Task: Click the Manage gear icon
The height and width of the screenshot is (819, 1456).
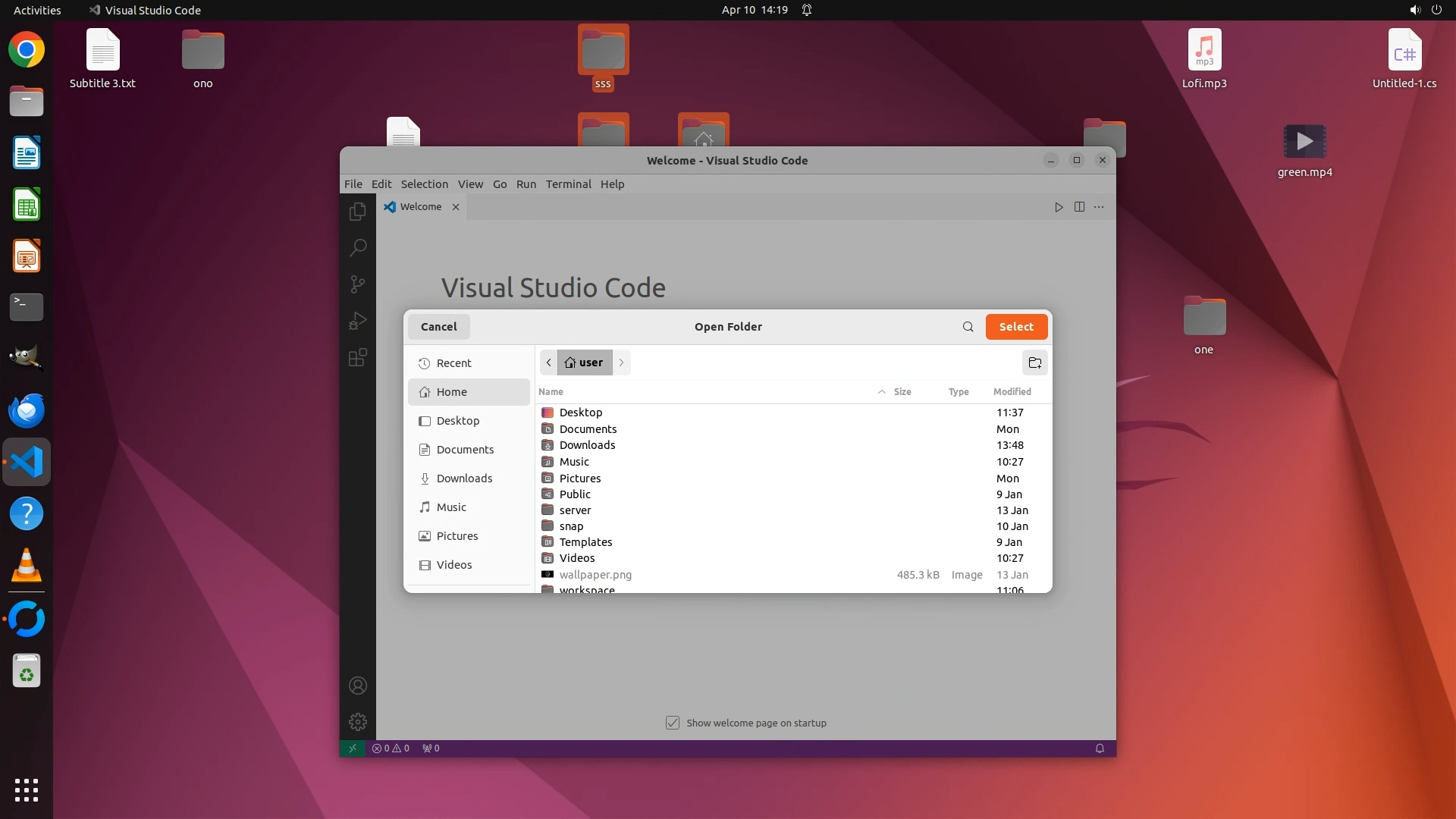Action: [x=357, y=722]
